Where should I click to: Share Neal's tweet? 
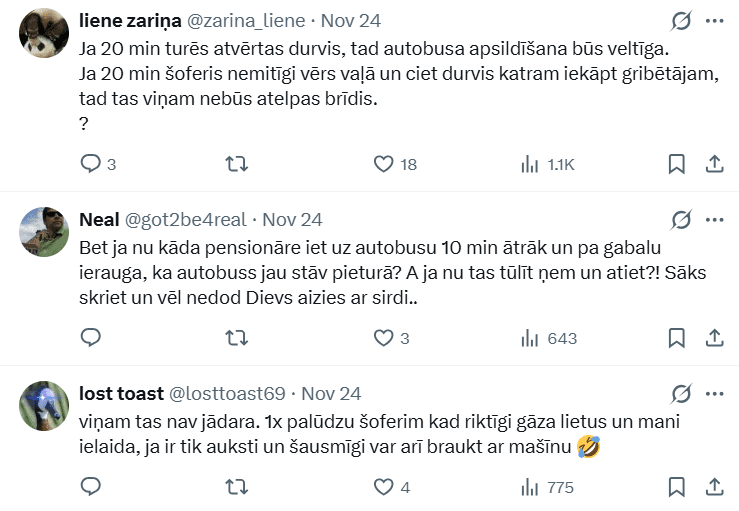(x=715, y=338)
